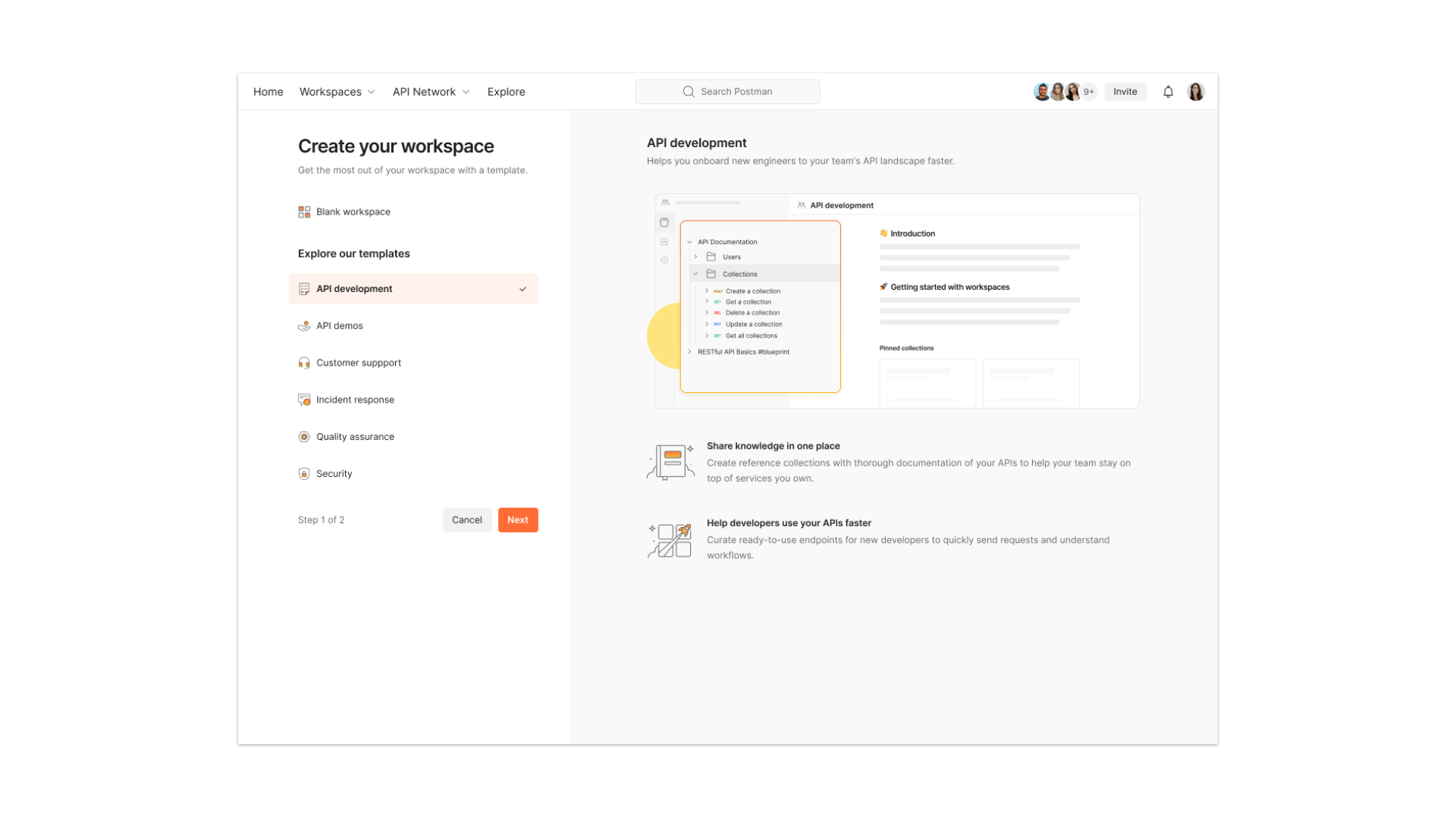The width and height of the screenshot is (1456, 819).
Task: Open the Explore menu item
Action: pyautogui.click(x=506, y=92)
